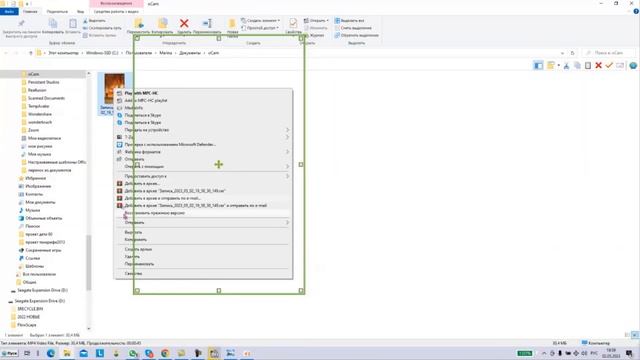Click the search oCam input field
Image resolution: width=640 pixels, height=360 pixels.
(x=609, y=53)
